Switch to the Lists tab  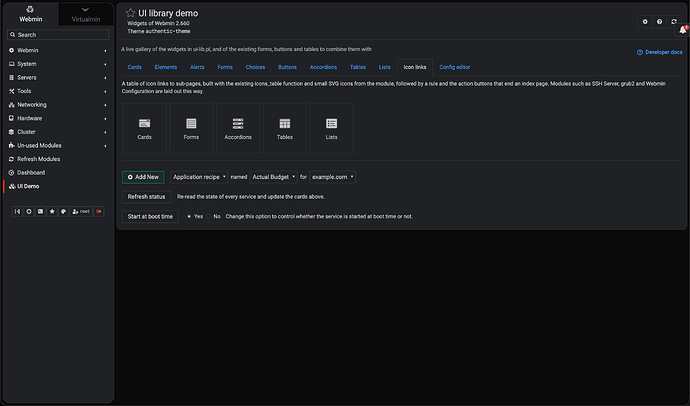click(x=385, y=67)
